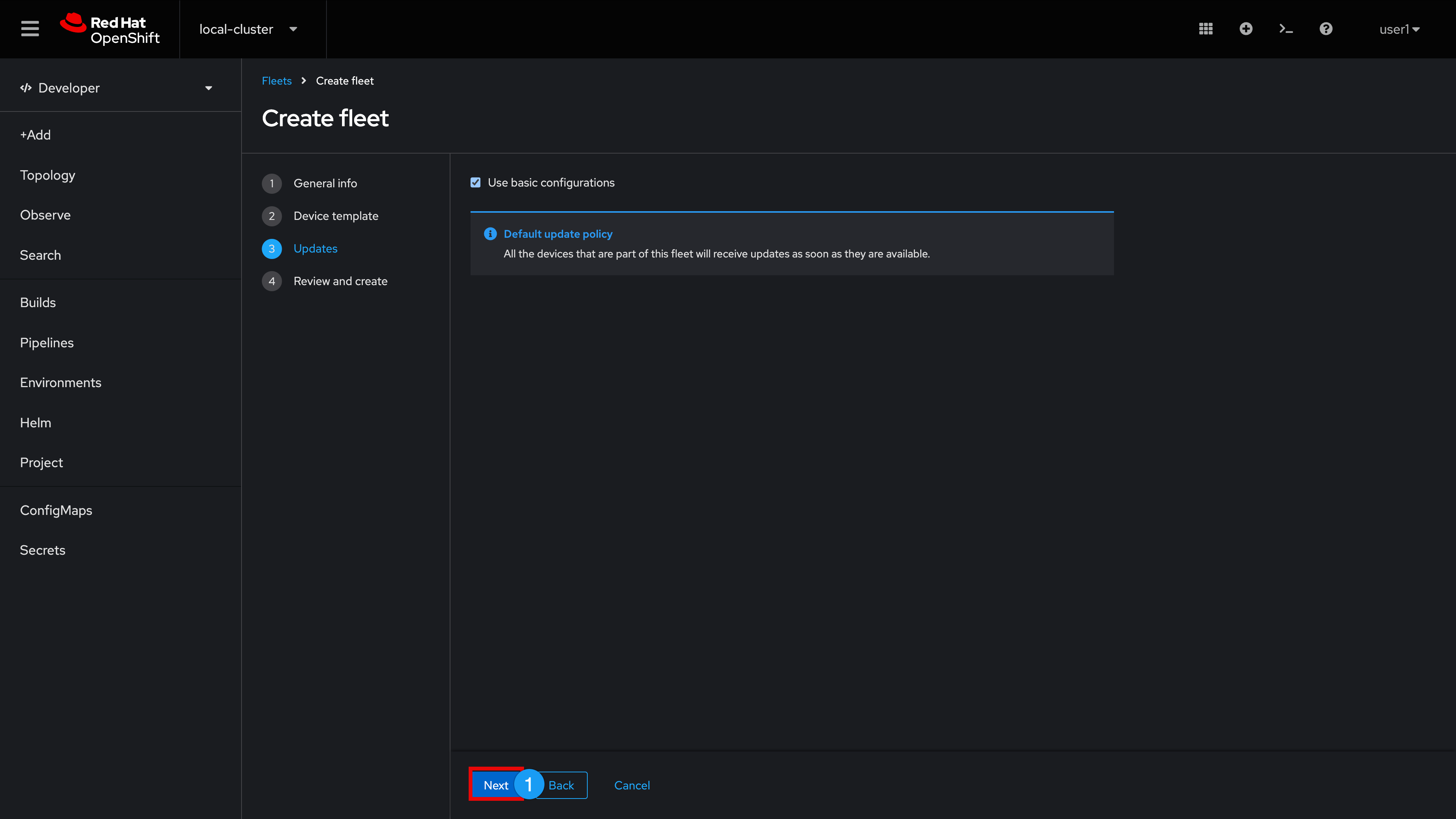
Task: Click the Developer perspective code icon
Action: [x=26, y=88]
